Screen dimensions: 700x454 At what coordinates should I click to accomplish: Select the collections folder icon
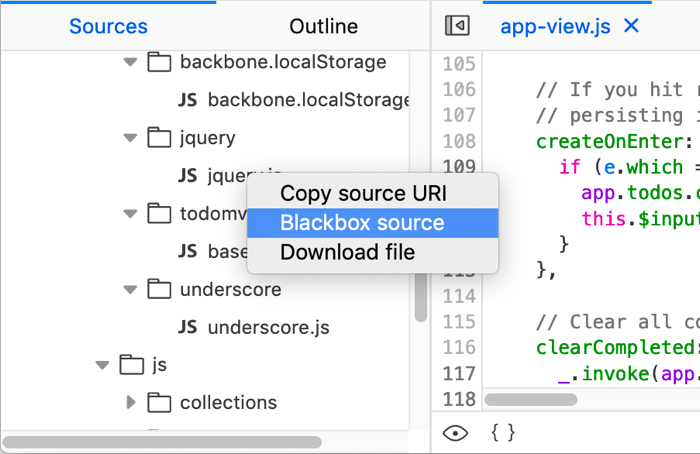(x=159, y=402)
